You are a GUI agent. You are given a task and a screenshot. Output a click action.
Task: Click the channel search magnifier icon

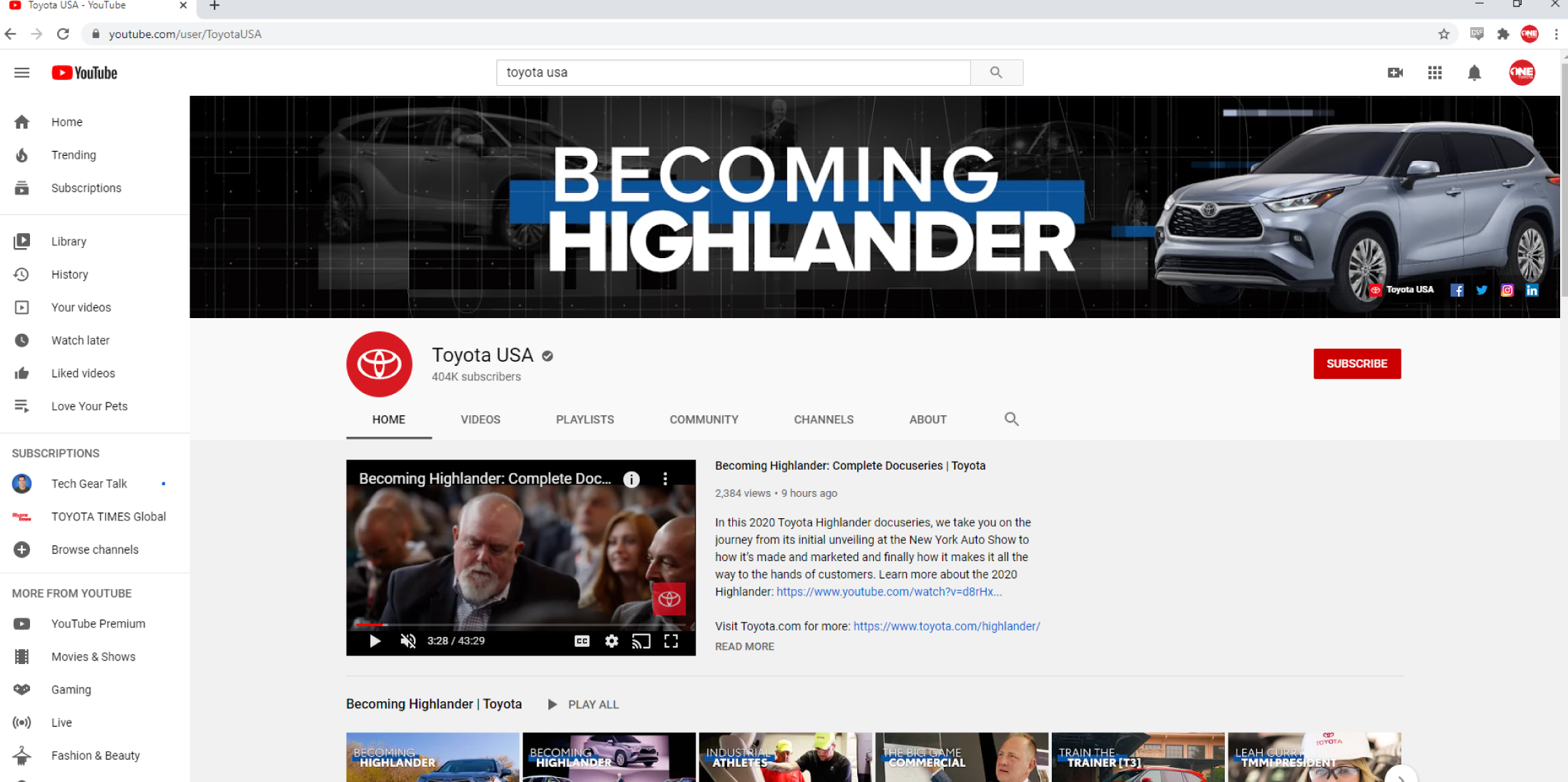pyautogui.click(x=1011, y=419)
